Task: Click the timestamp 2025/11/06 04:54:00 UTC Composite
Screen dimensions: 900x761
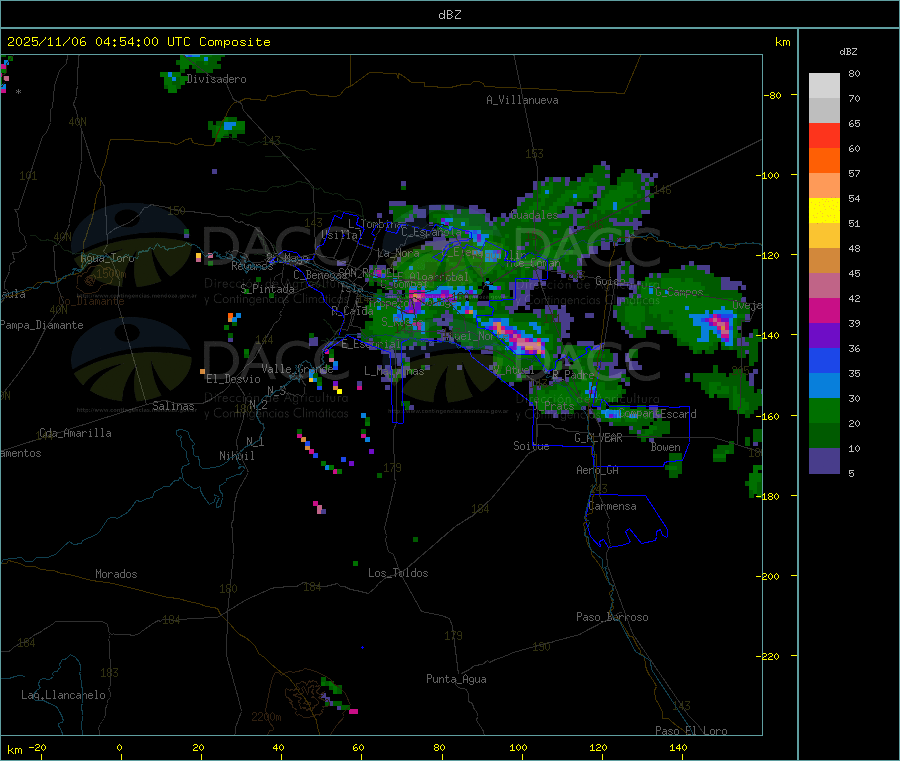Action: pyautogui.click(x=138, y=42)
